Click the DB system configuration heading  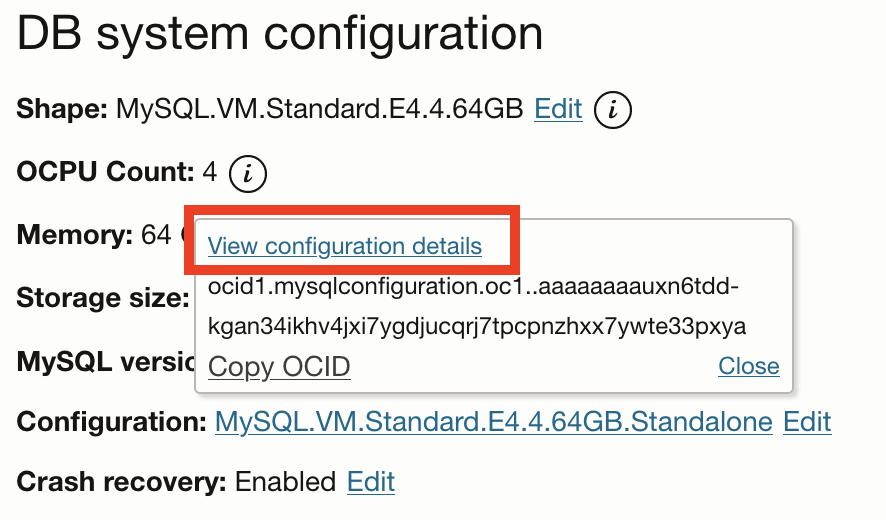pyautogui.click(x=280, y=35)
